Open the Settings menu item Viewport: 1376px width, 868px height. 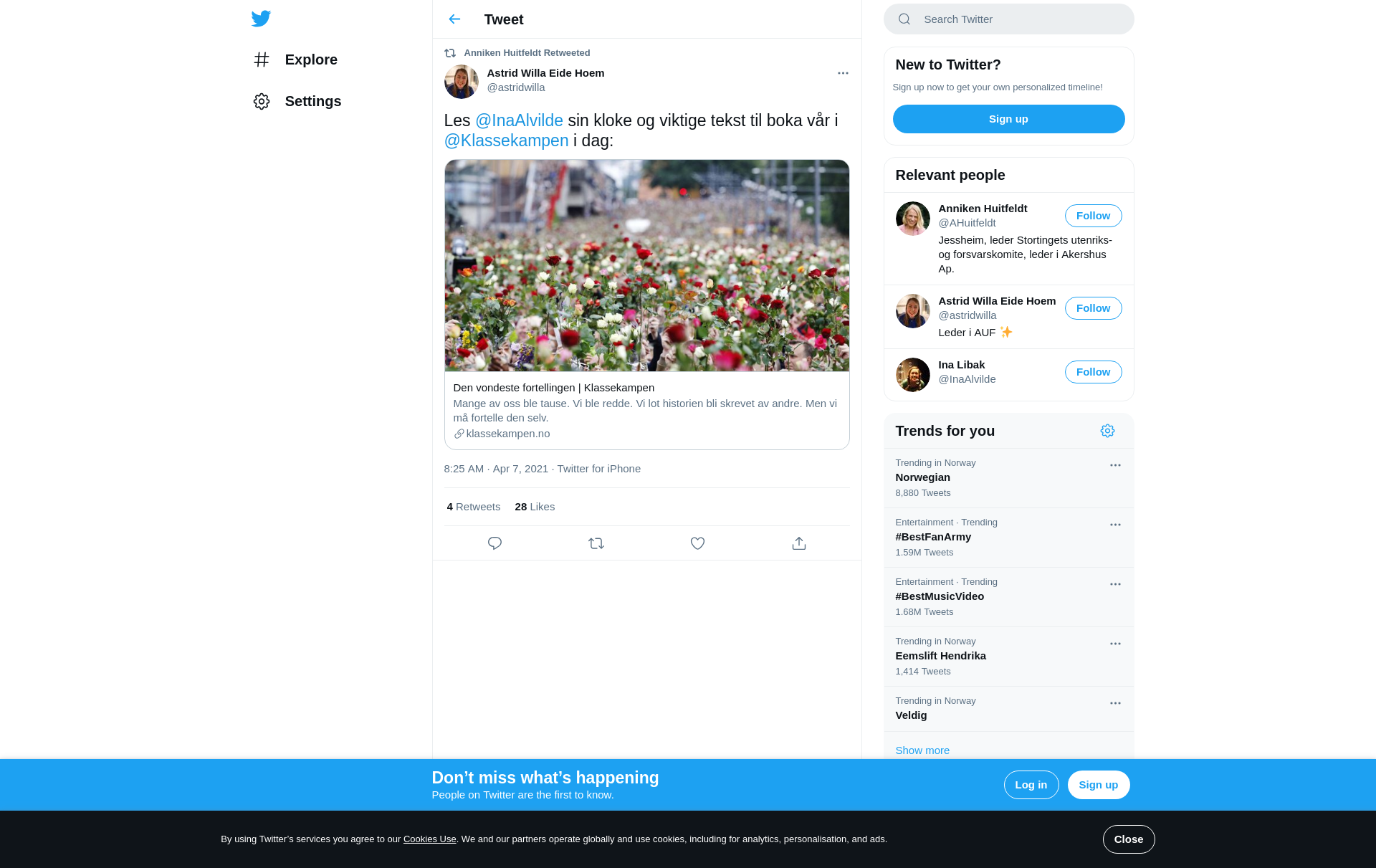[297, 101]
